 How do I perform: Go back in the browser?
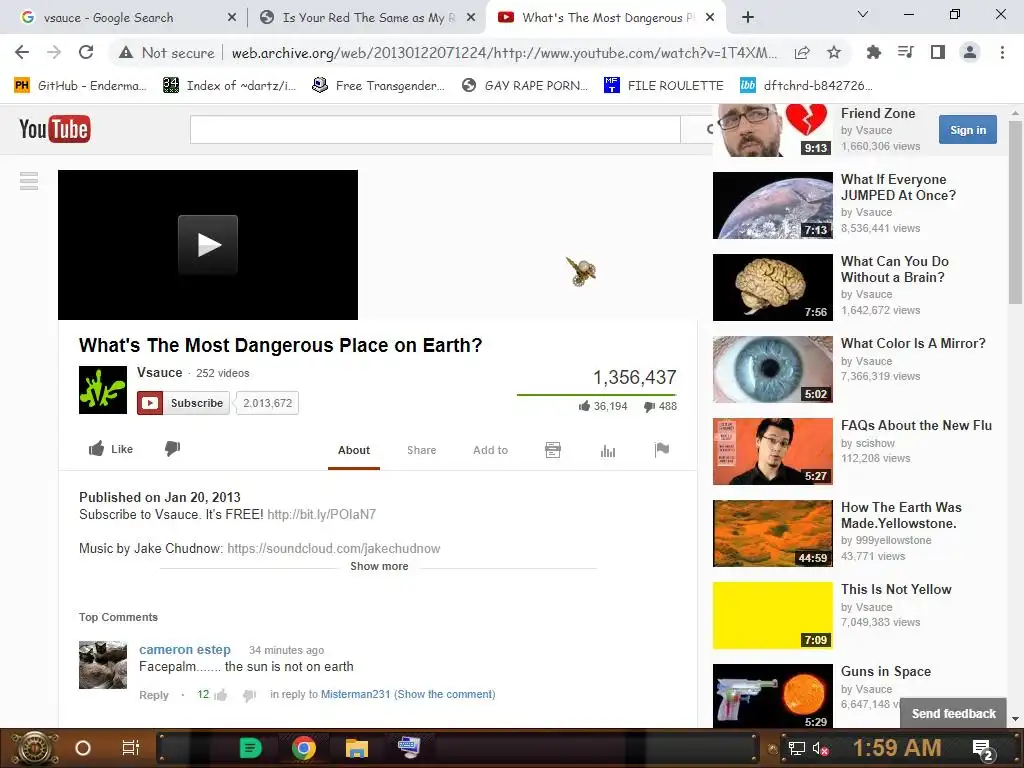pos(22,52)
